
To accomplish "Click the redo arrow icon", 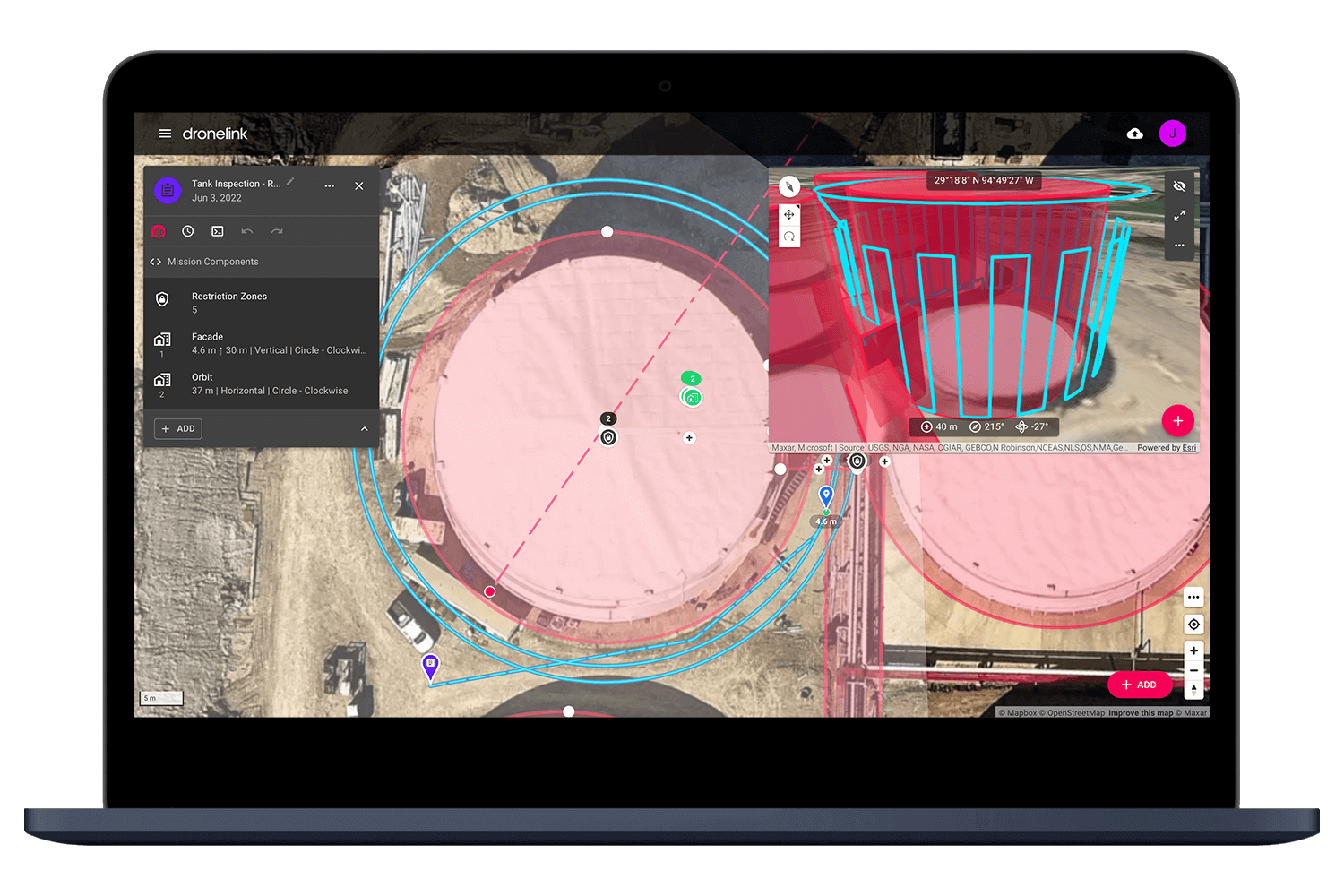I will 277,231.
